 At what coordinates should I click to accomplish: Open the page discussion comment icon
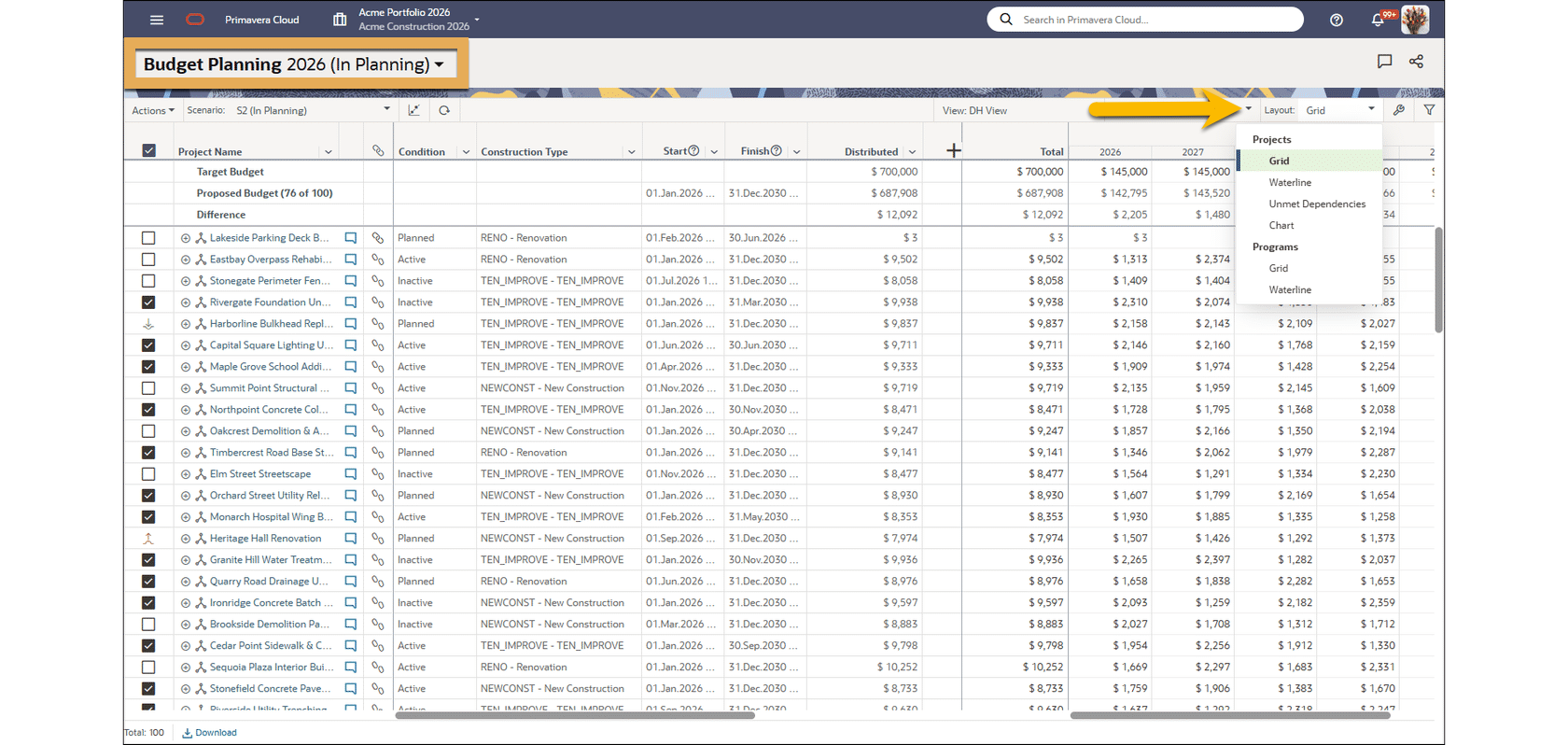[x=1385, y=62]
